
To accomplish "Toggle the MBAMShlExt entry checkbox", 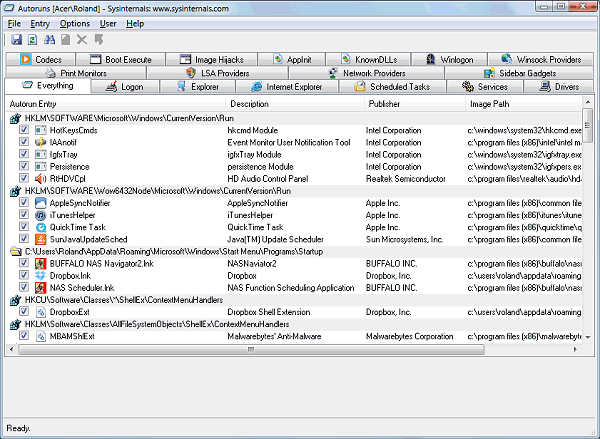I will [24, 336].
